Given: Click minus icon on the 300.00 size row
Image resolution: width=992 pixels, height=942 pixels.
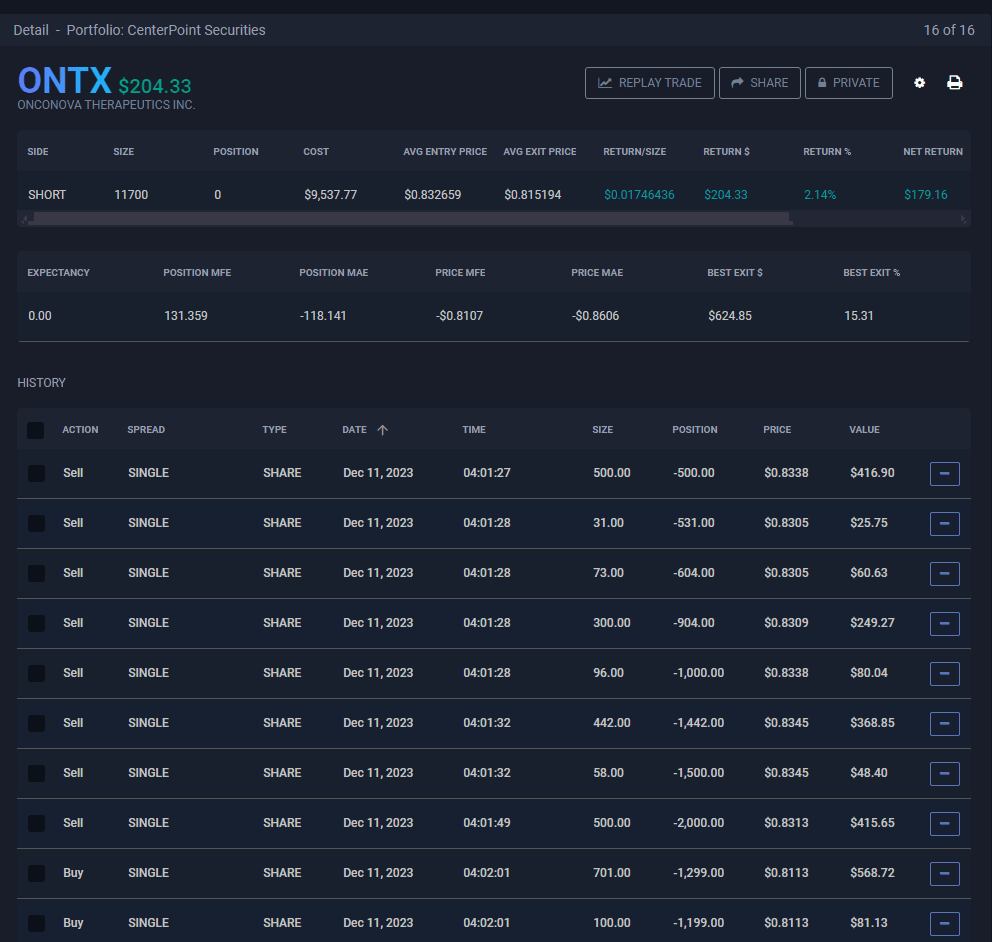Looking at the screenshot, I should pos(944,623).
